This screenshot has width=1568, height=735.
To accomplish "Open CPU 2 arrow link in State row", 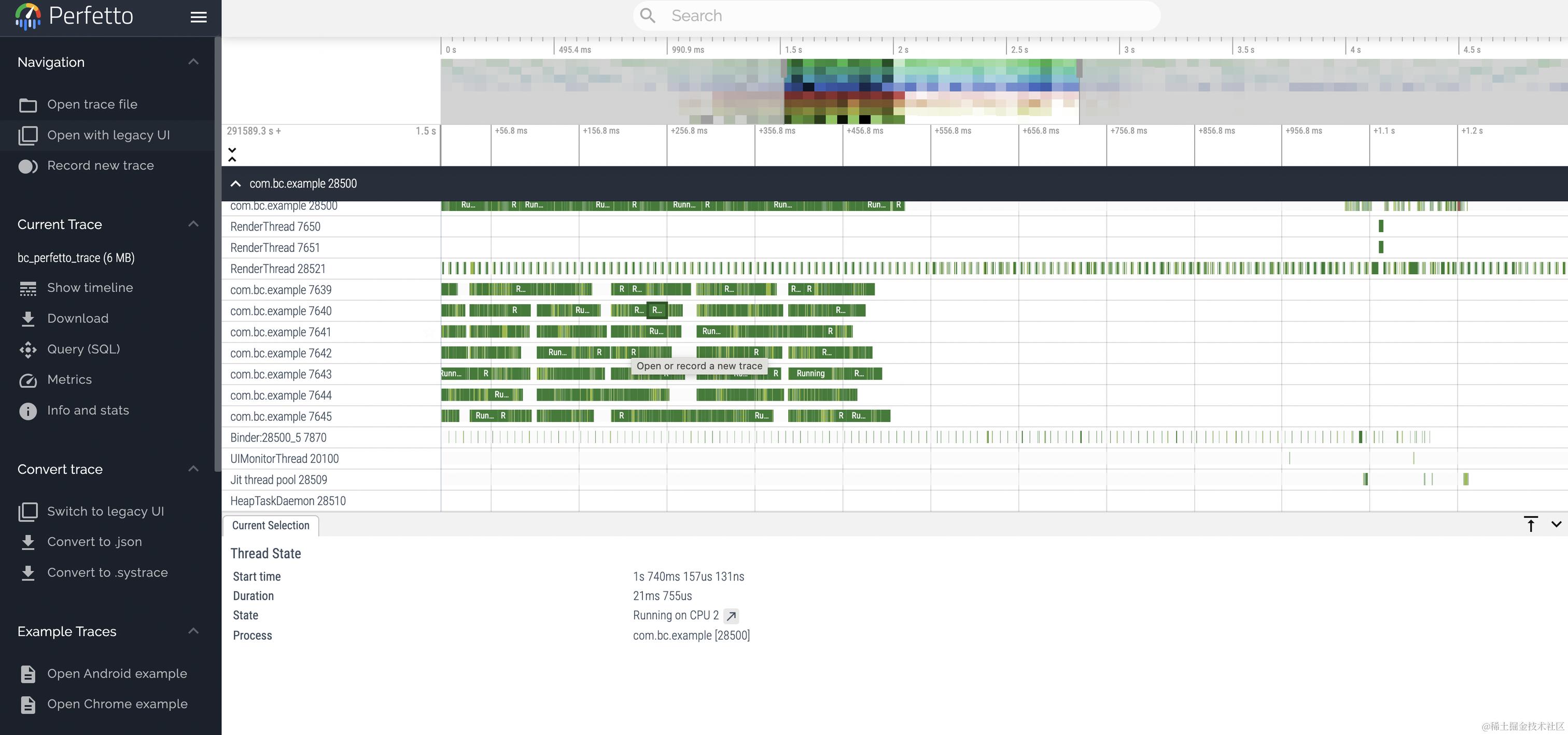I will coord(731,616).
